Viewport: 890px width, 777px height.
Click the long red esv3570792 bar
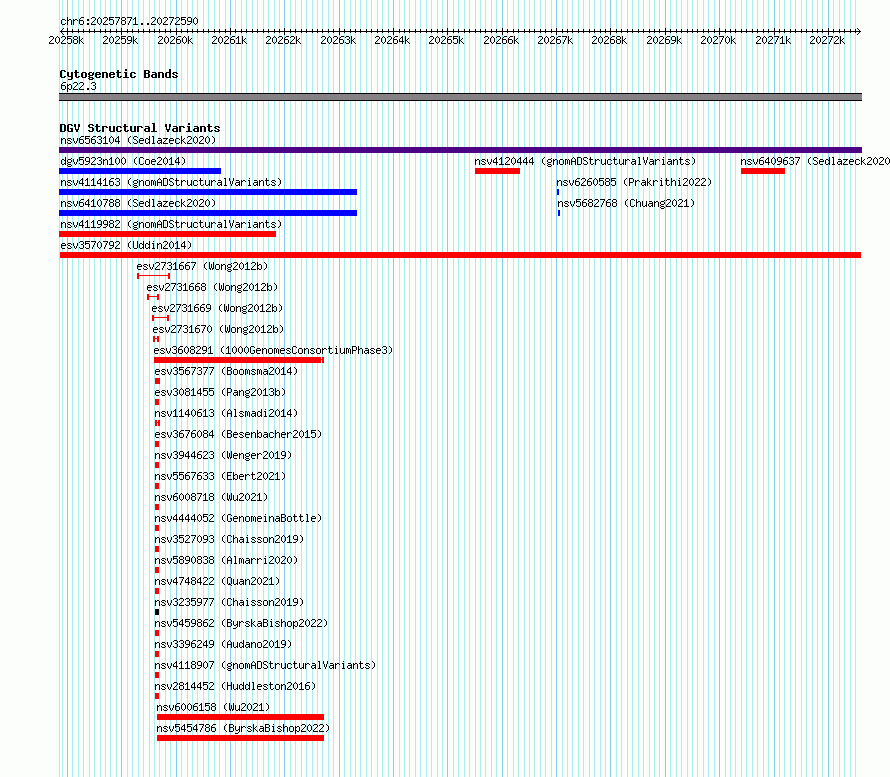tap(460, 255)
